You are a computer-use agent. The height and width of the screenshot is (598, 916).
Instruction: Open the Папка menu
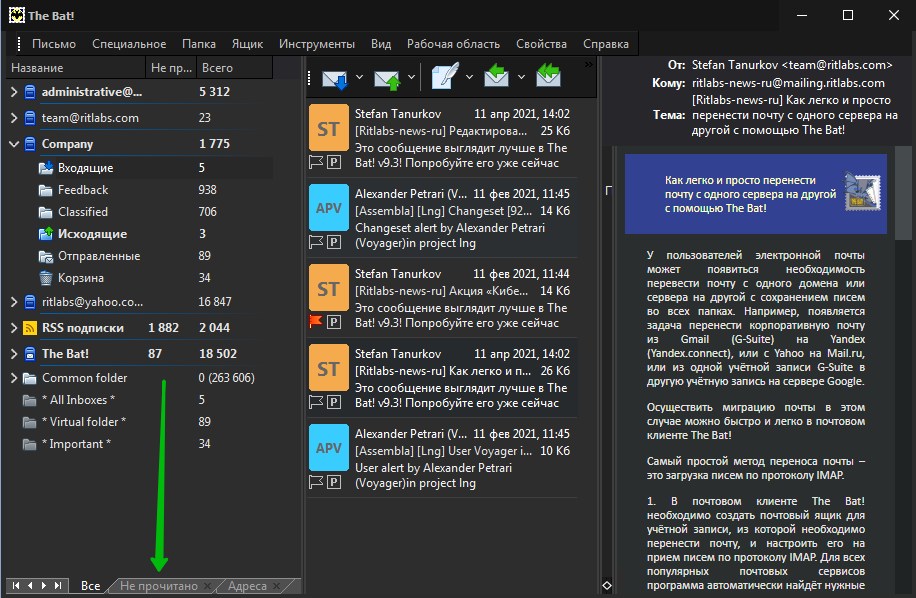click(199, 44)
